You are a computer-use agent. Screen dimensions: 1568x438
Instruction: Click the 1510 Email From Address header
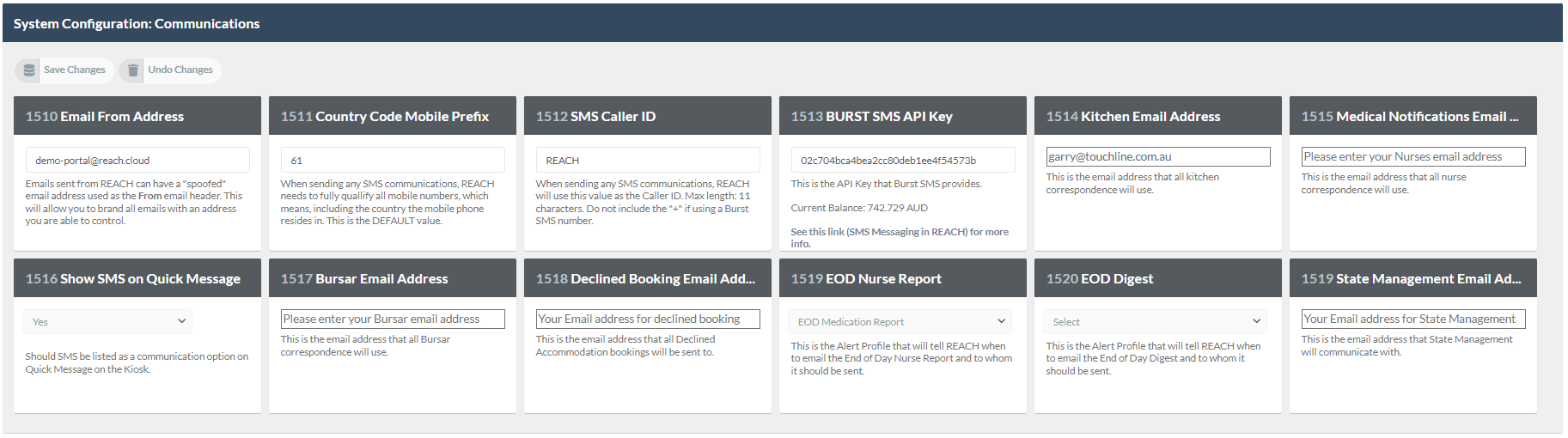[x=137, y=116]
